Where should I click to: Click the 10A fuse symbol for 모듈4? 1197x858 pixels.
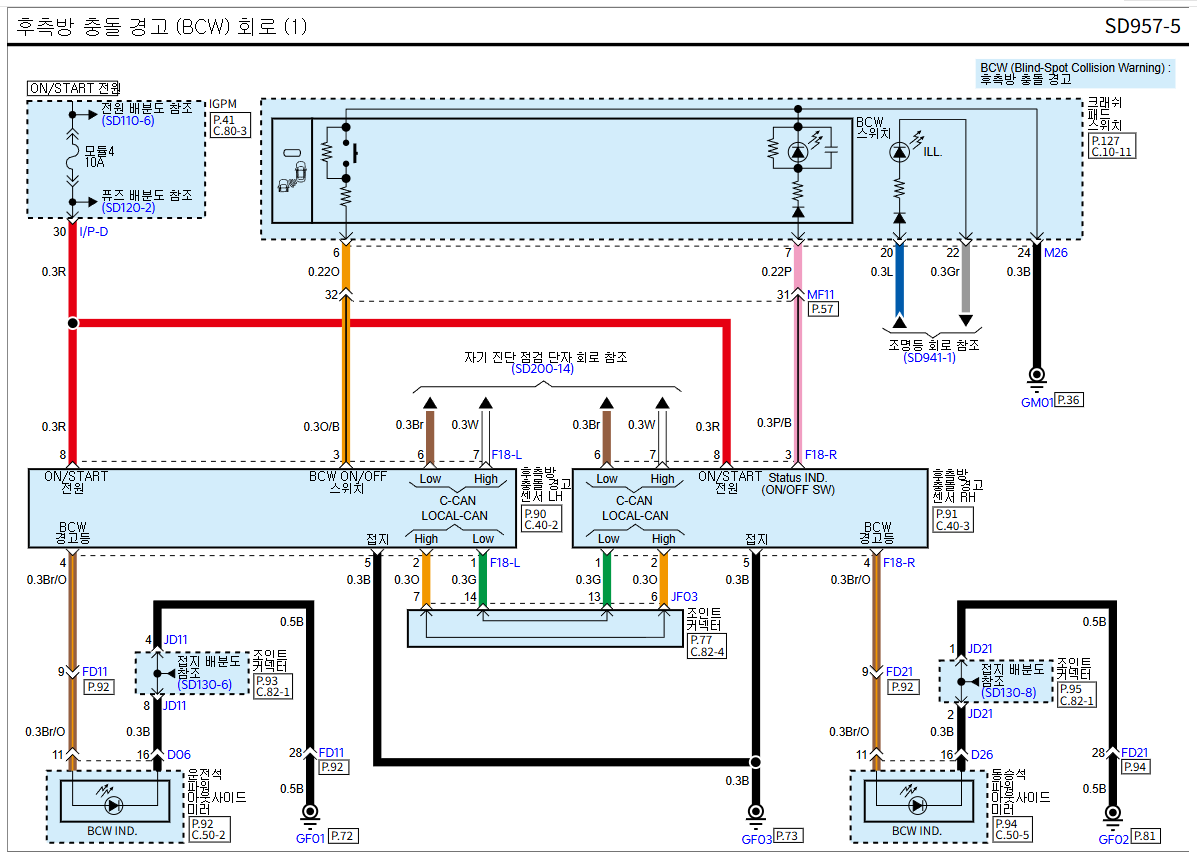72,158
